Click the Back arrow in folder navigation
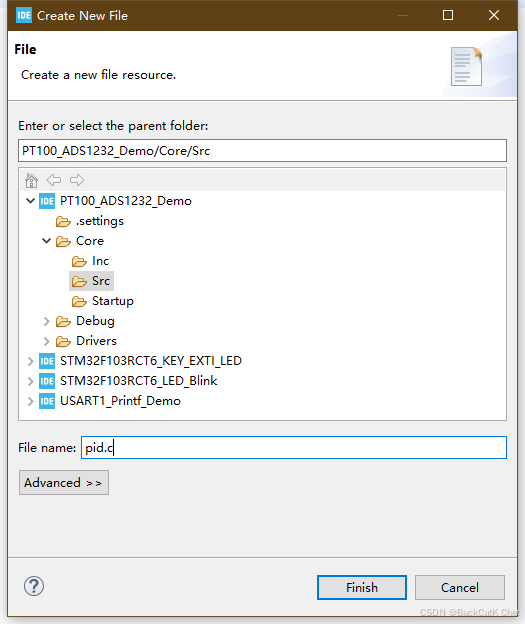Screen dimensions: 525x624 point(54,180)
